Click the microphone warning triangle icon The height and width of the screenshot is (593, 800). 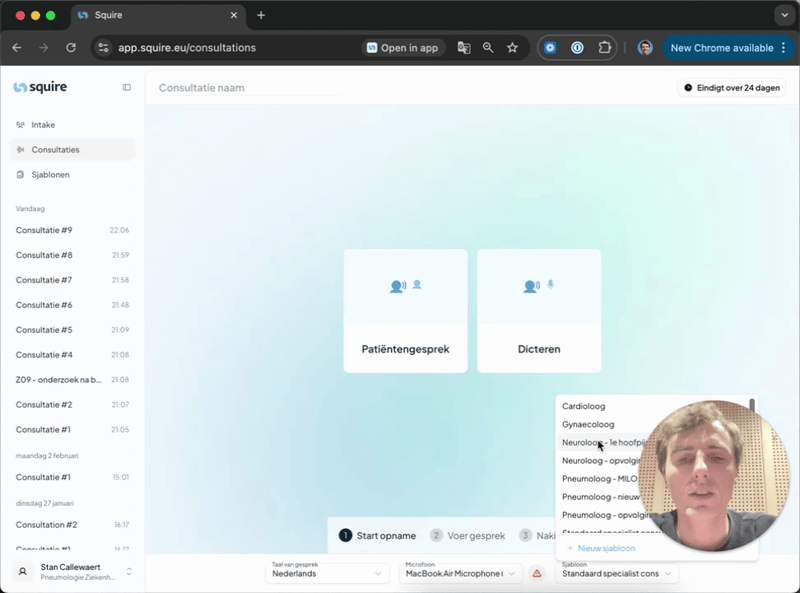(537, 573)
